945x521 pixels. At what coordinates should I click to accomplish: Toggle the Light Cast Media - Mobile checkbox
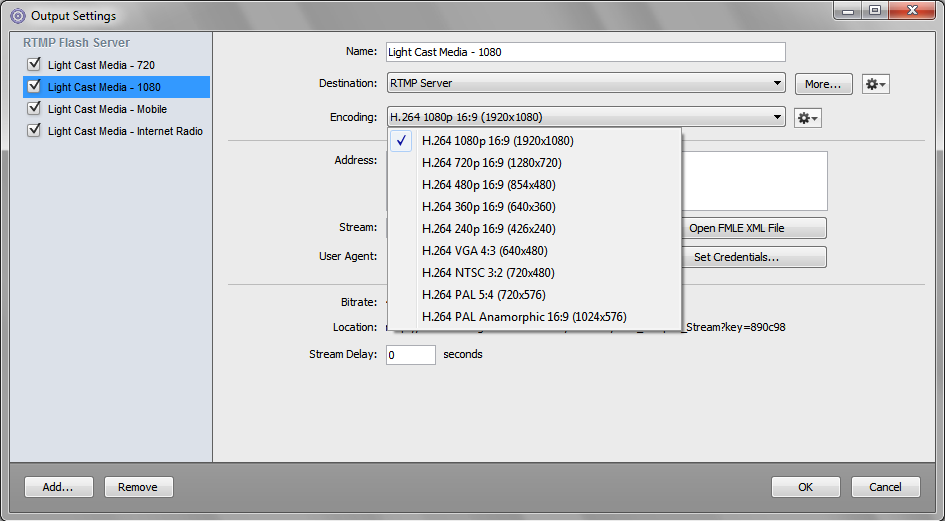pyautogui.click(x=34, y=109)
